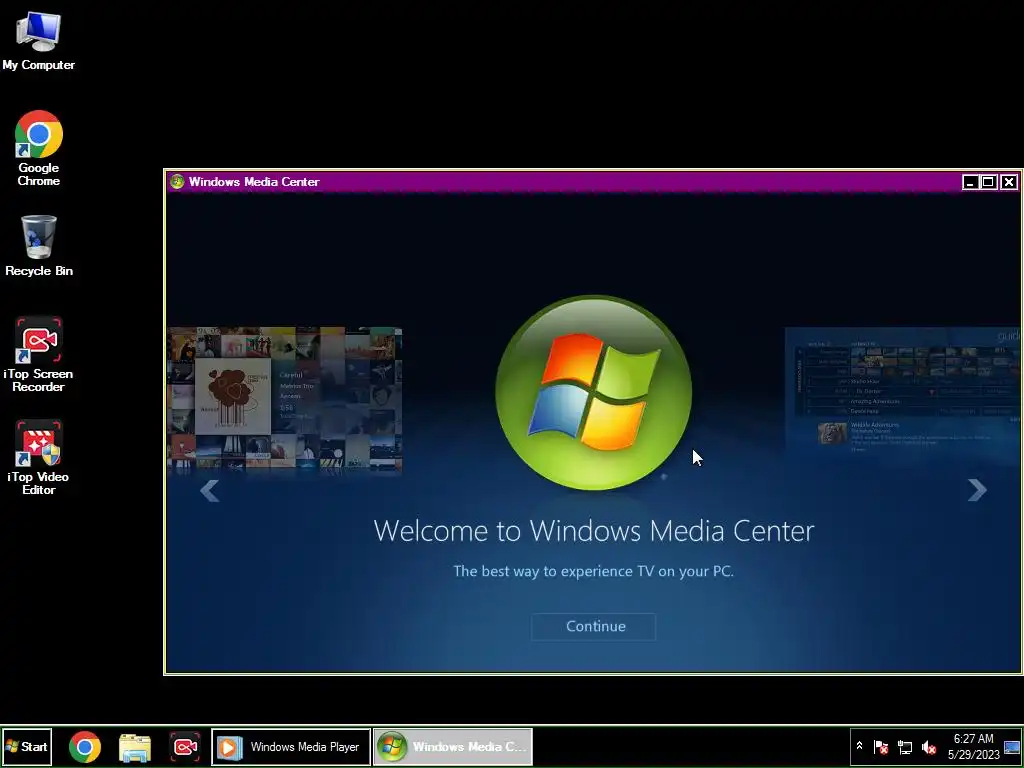
Task: Open Action Center flag tray icon
Action: [880, 746]
